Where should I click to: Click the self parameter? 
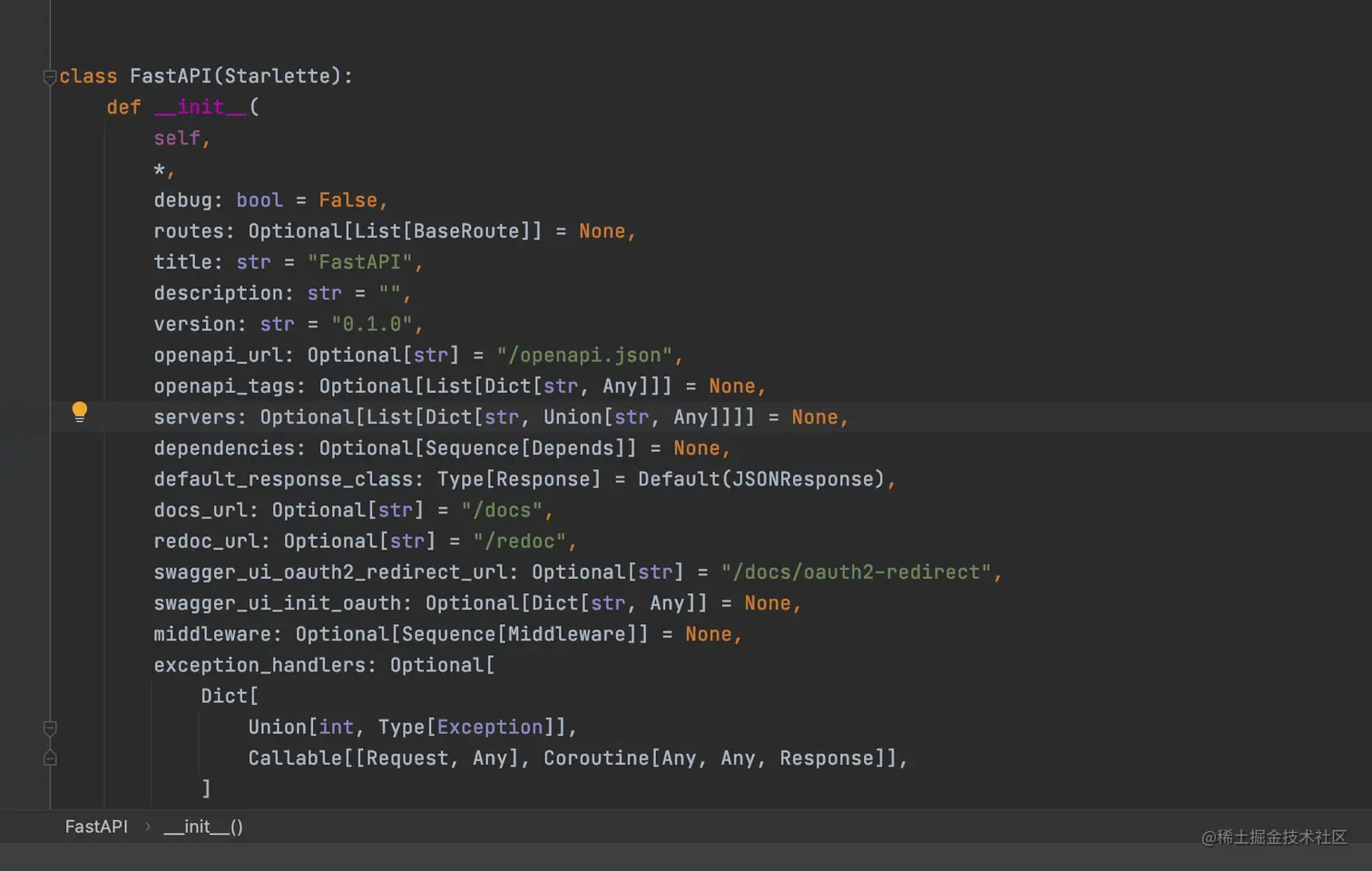pyautogui.click(x=177, y=138)
